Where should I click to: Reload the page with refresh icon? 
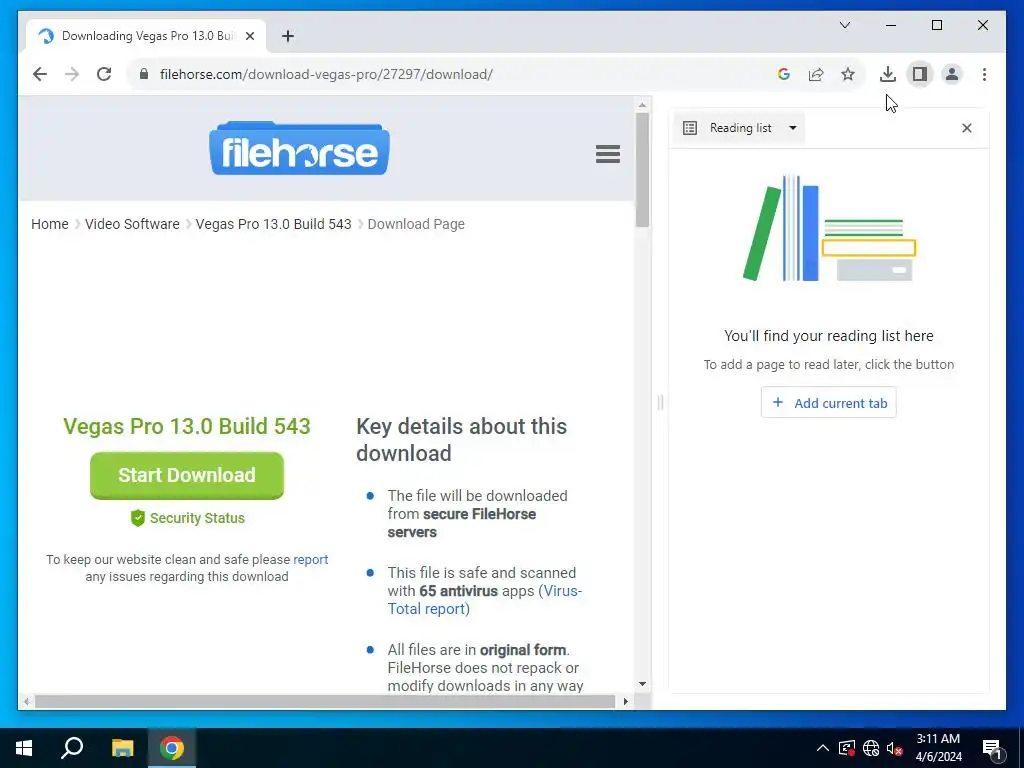tap(104, 74)
